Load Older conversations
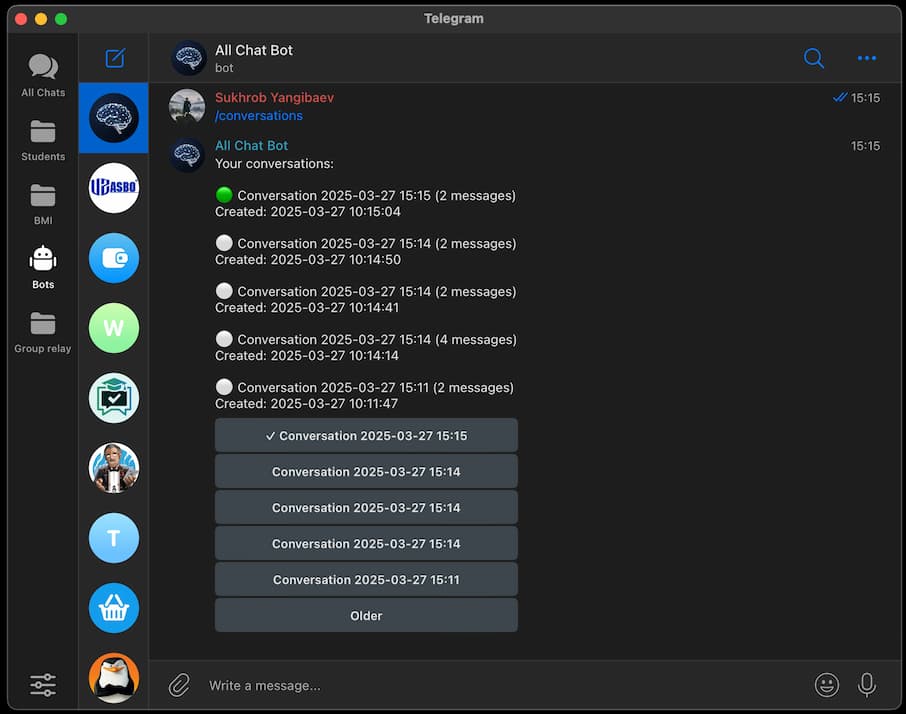906x714 pixels. [366, 615]
